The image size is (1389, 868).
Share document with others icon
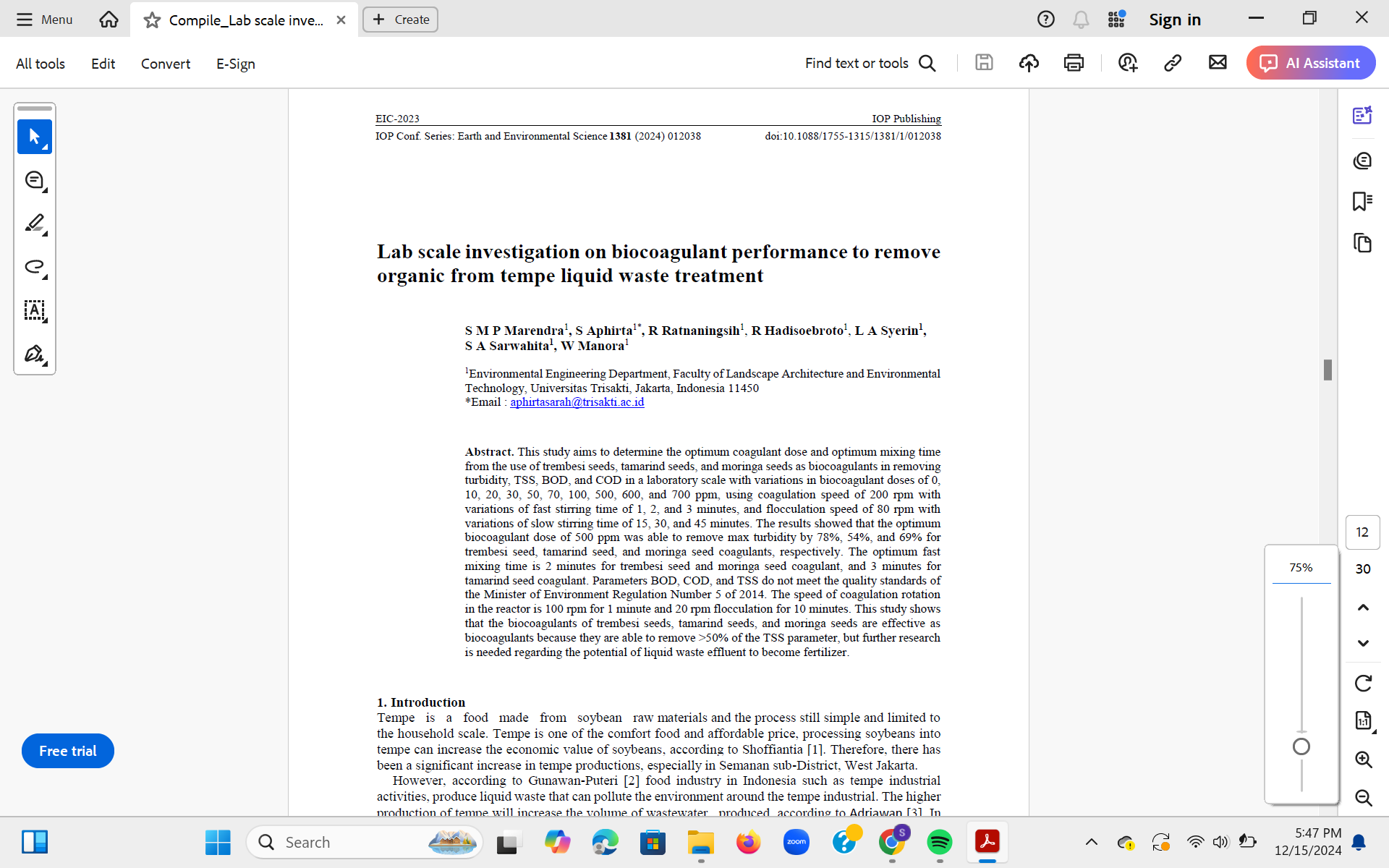click(x=1128, y=63)
